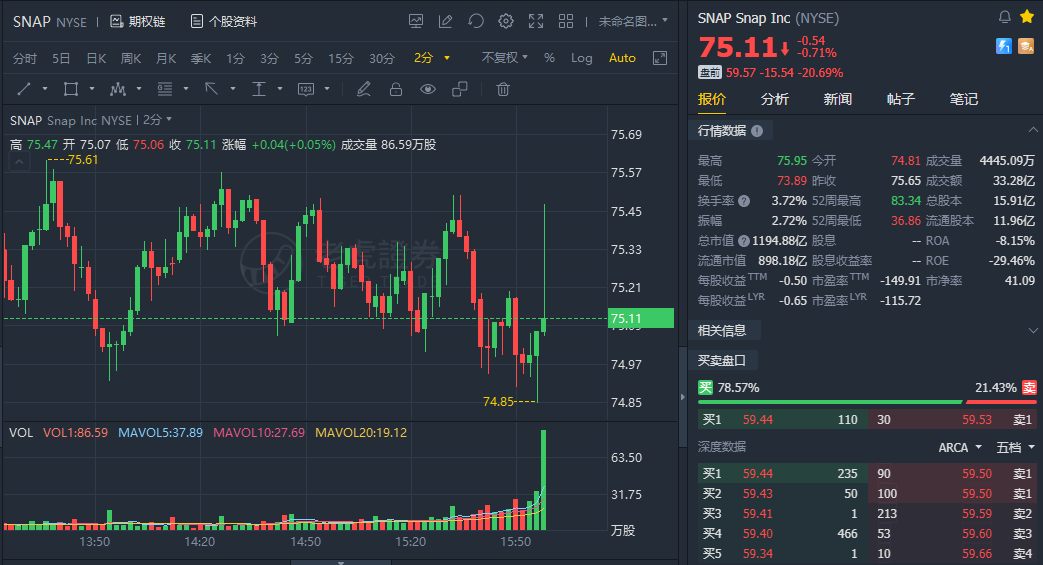Toggle the favorite star for SNAP

[1026, 17]
